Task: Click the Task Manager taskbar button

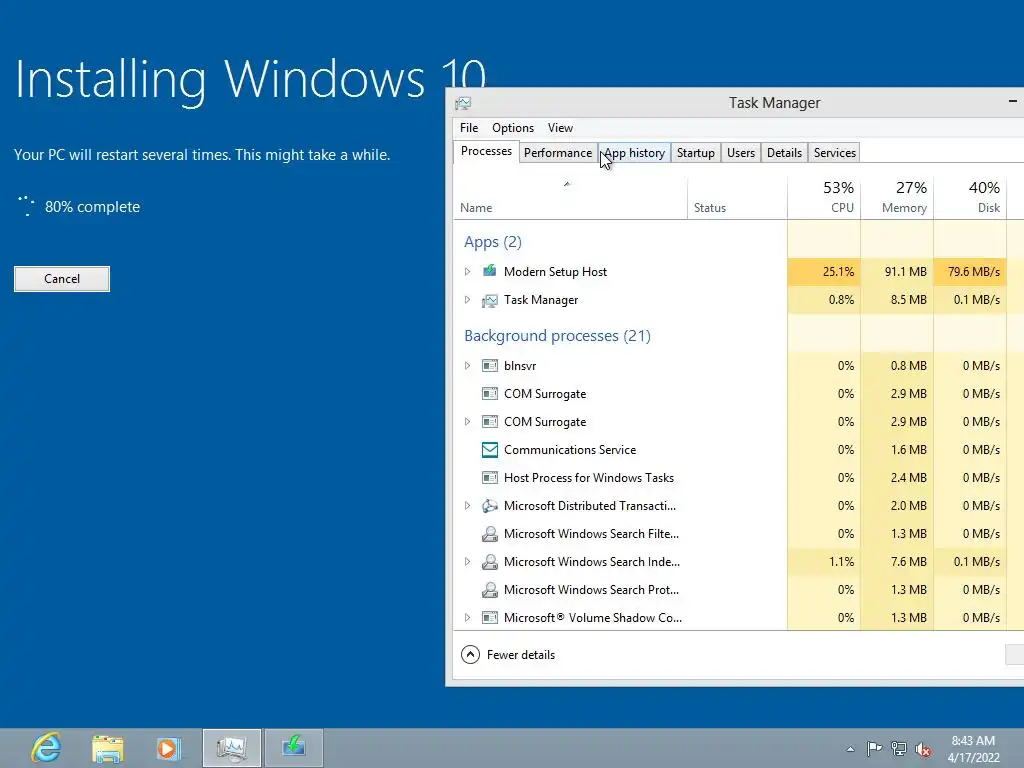Action: pos(232,748)
